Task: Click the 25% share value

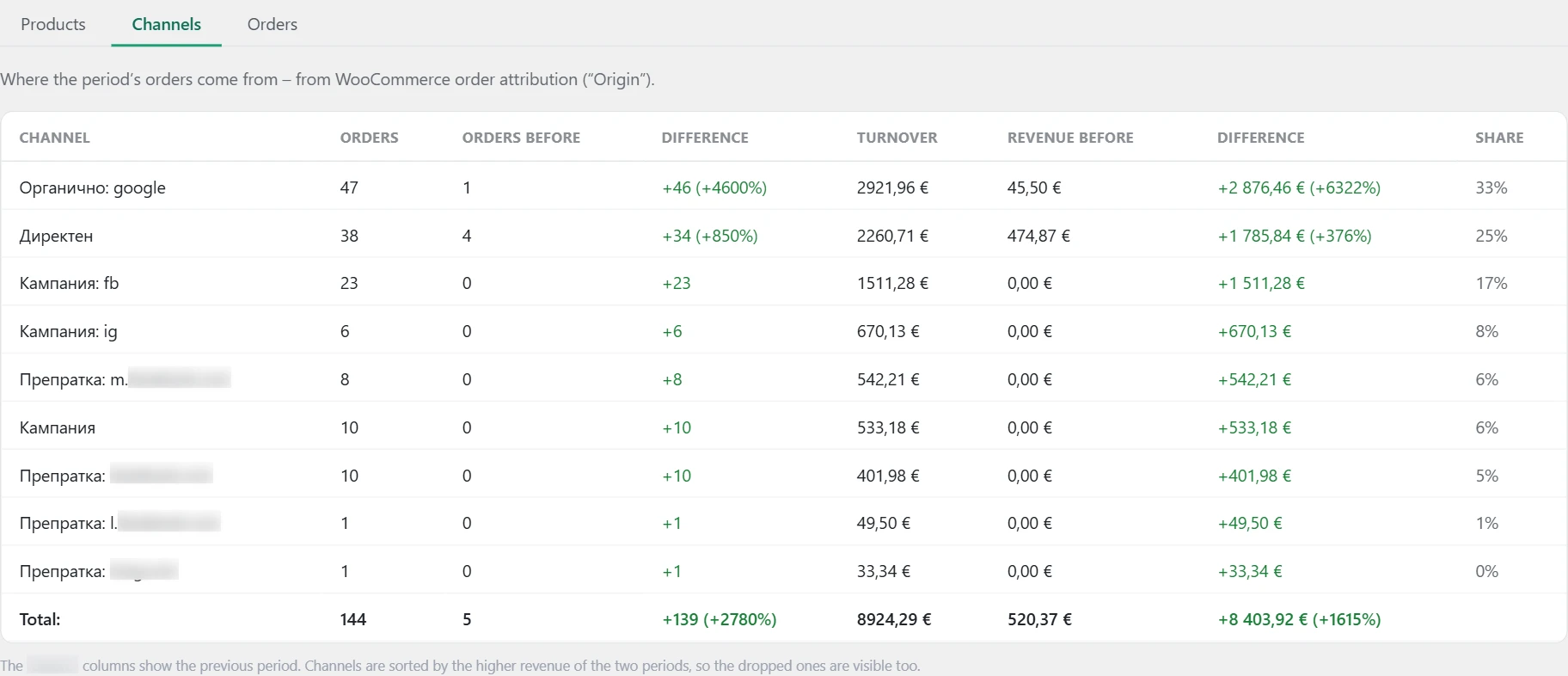Action: coord(1491,236)
